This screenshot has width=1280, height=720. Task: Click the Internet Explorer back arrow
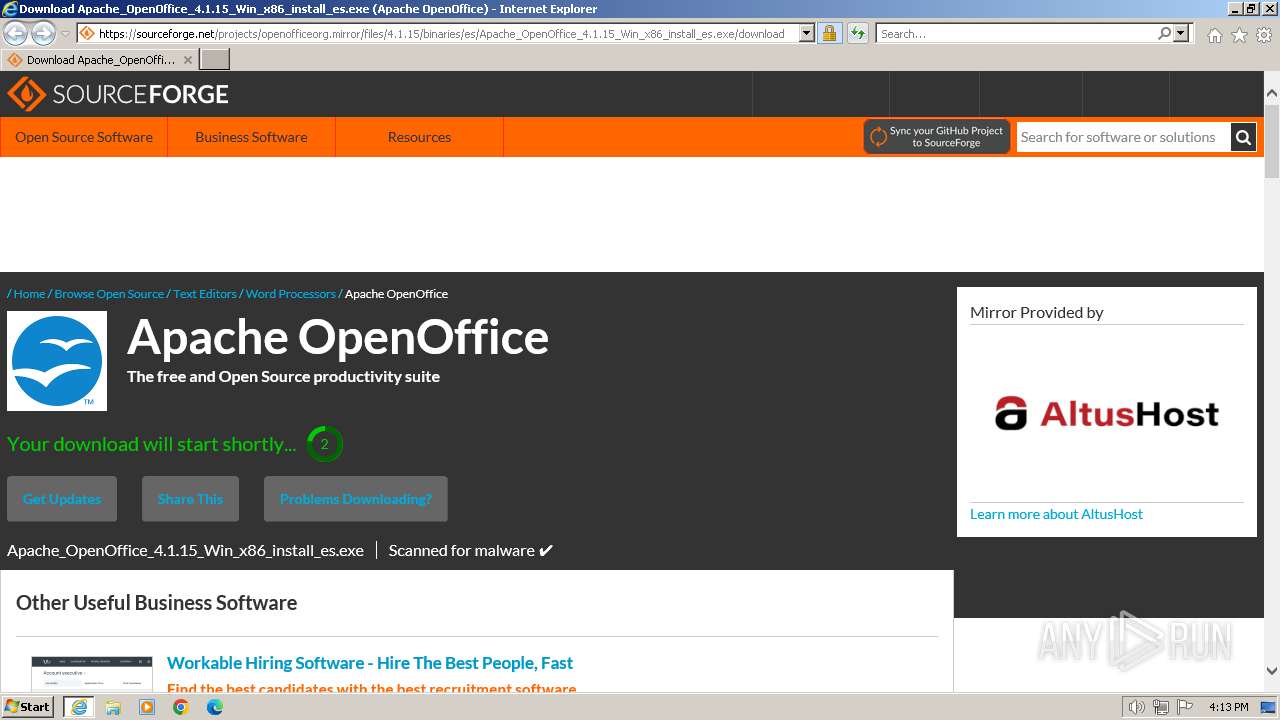pos(16,34)
